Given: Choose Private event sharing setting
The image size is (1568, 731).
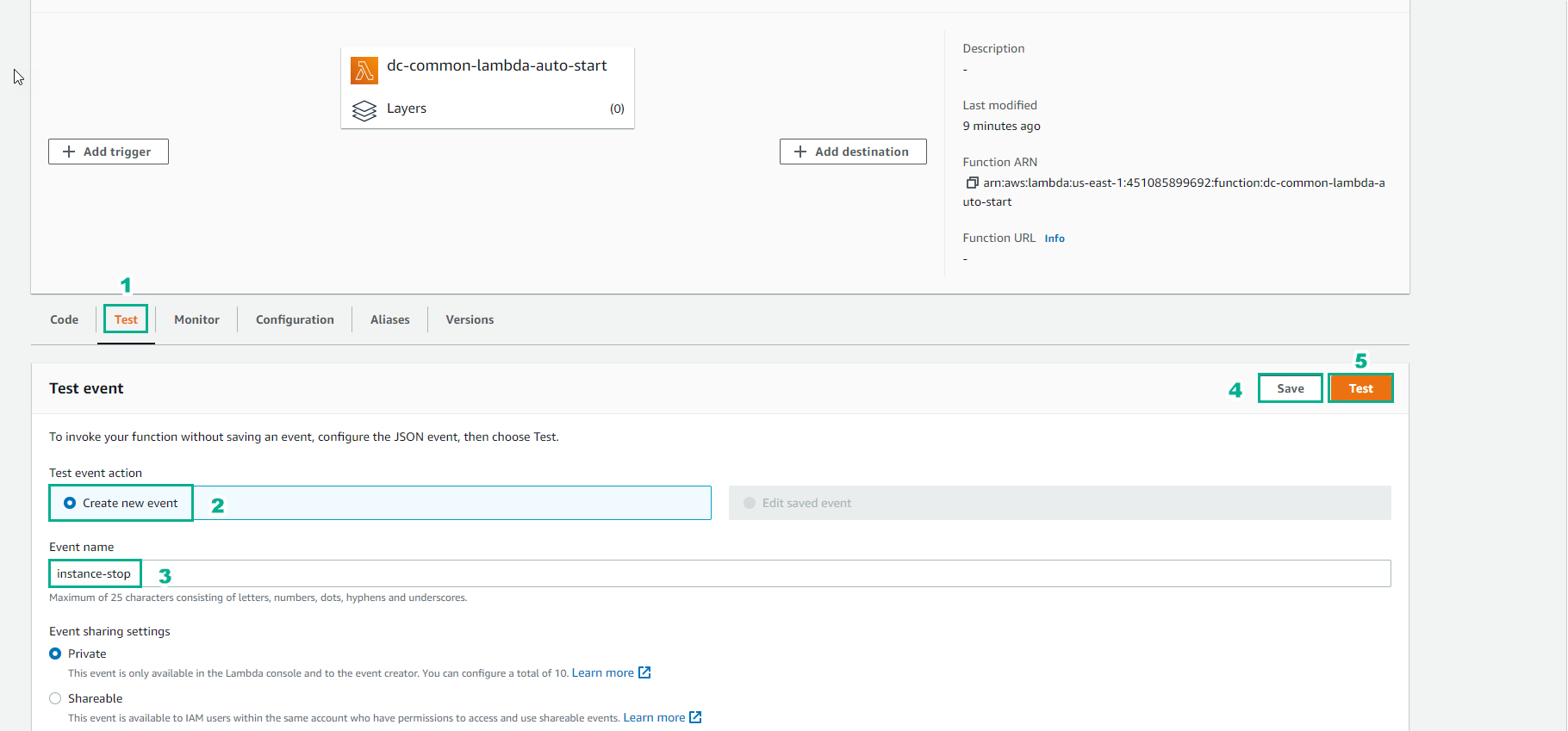Looking at the screenshot, I should 55,654.
